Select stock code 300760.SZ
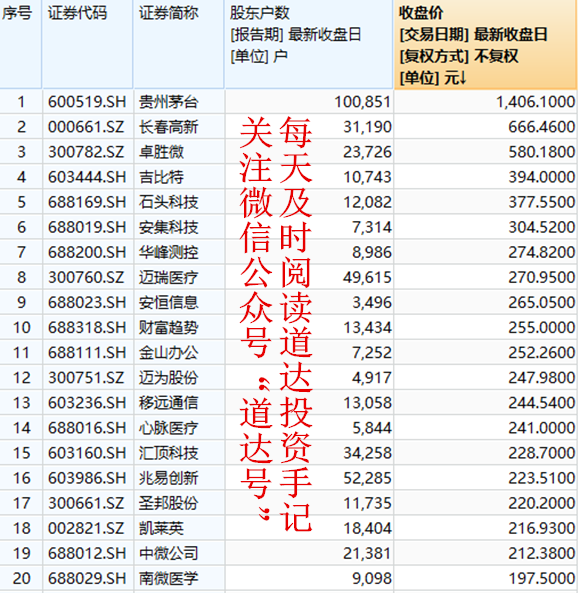Image resolution: width=588 pixels, height=593 pixels. click(86, 278)
